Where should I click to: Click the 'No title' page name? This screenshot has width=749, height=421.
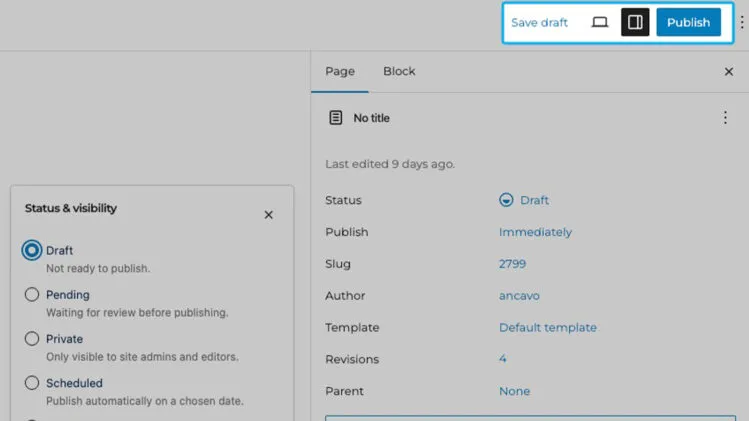pos(371,118)
